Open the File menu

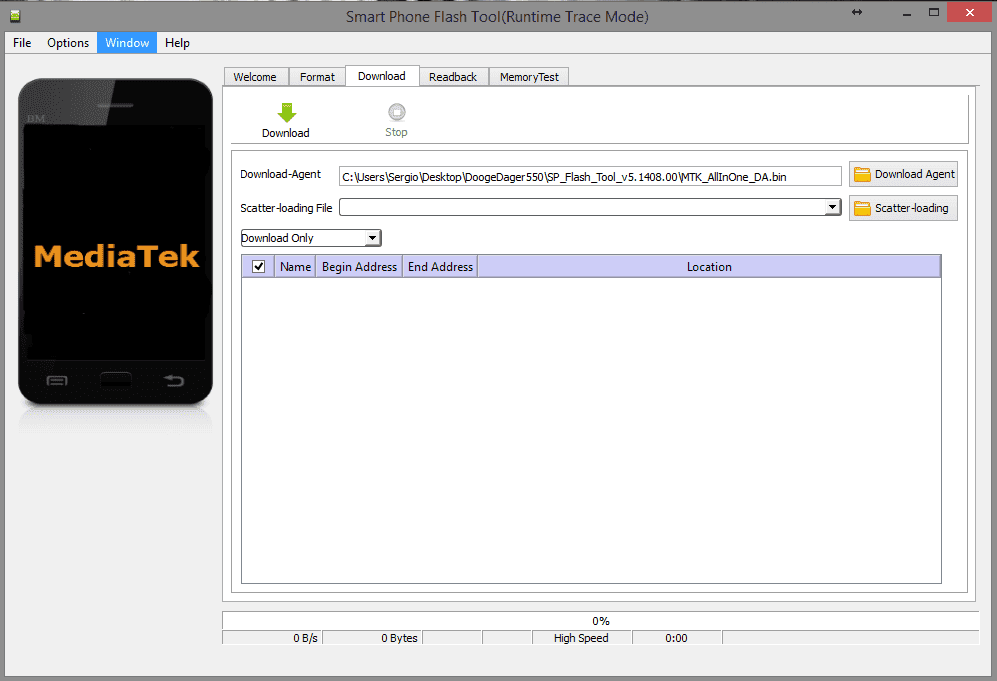click(x=22, y=43)
